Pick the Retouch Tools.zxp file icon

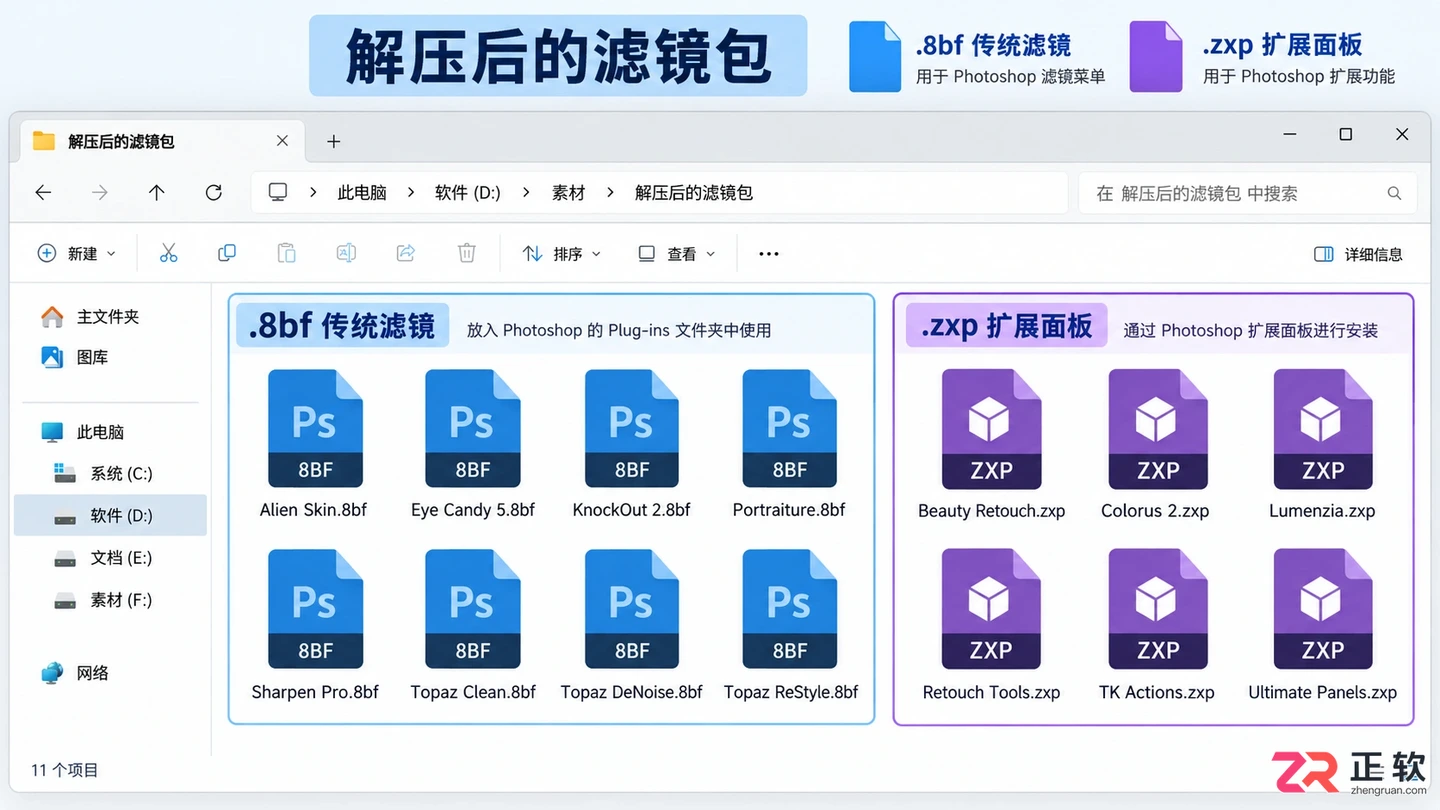point(991,609)
